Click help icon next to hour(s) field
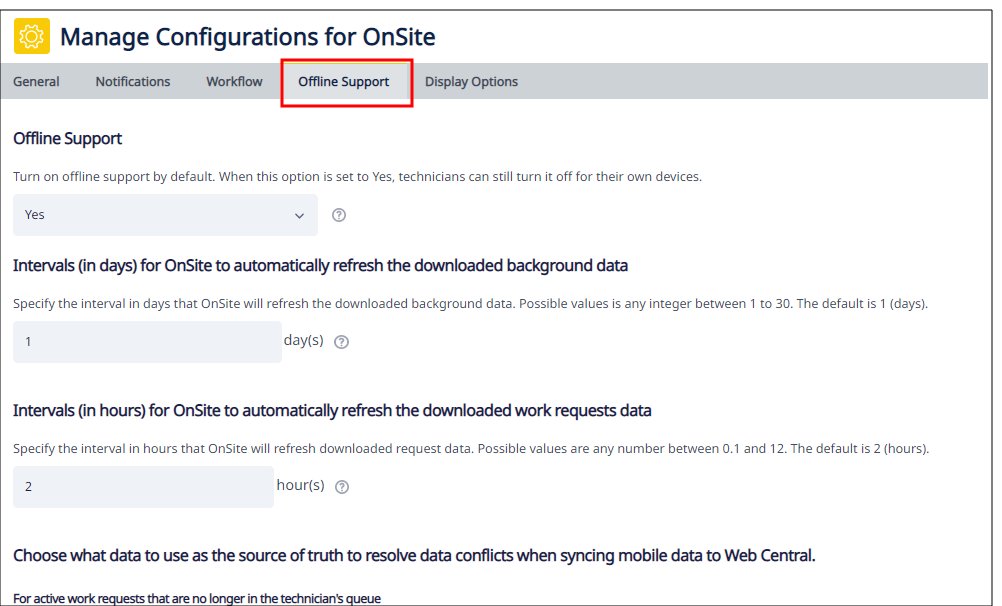1002x606 pixels. click(342, 487)
